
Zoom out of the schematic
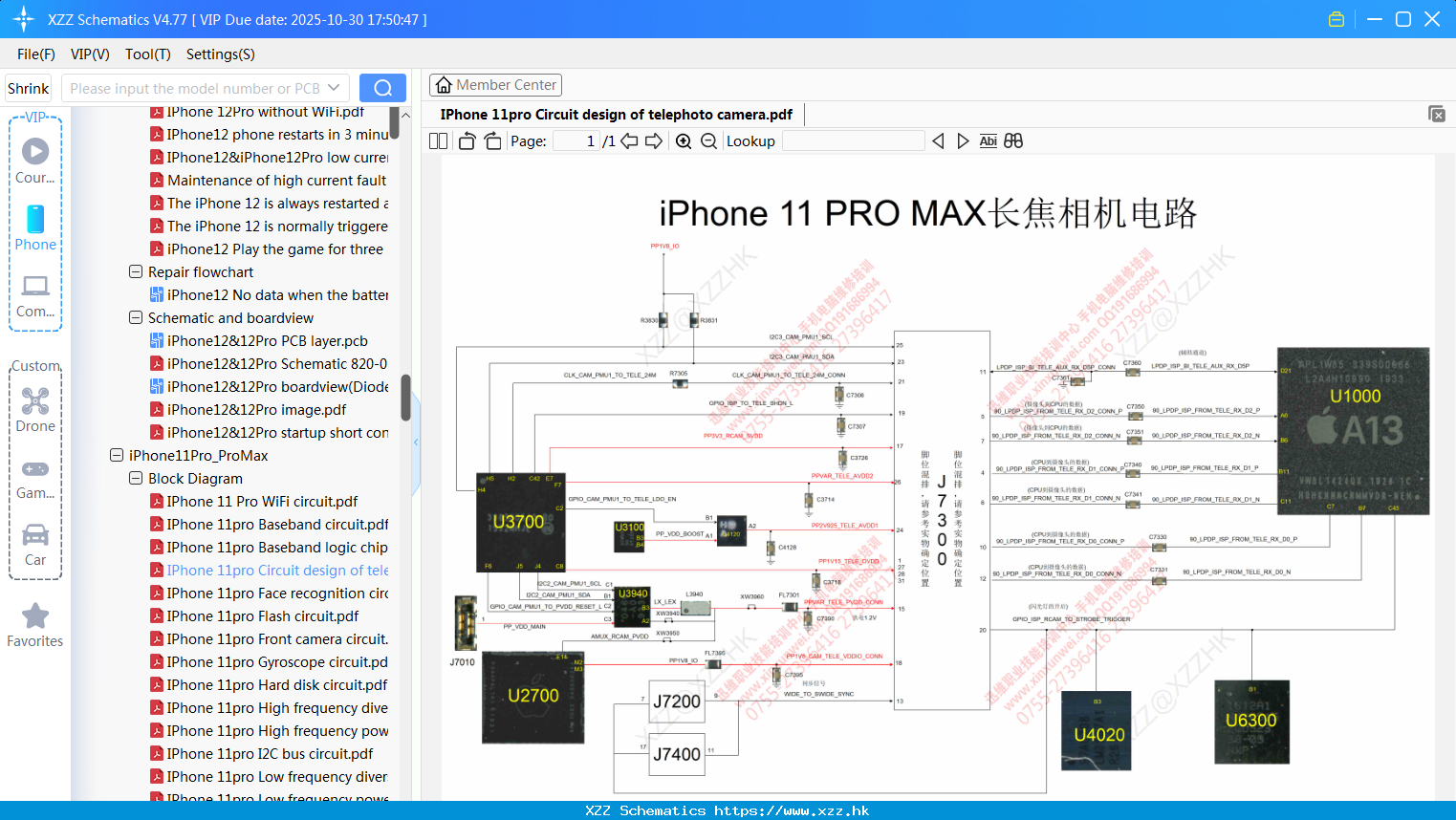pyautogui.click(x=708, y=141)
